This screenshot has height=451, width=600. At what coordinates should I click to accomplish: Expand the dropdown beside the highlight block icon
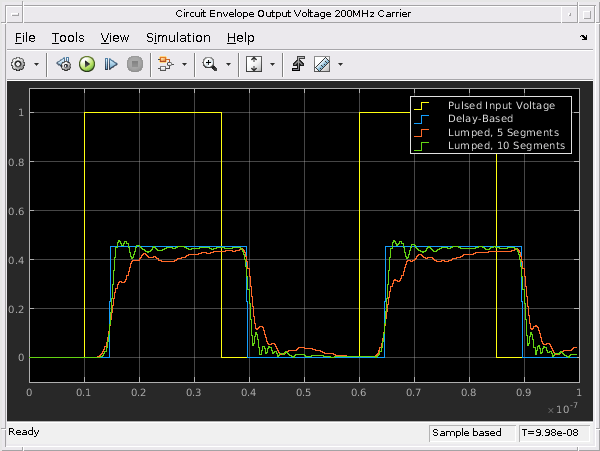(184, 64)
